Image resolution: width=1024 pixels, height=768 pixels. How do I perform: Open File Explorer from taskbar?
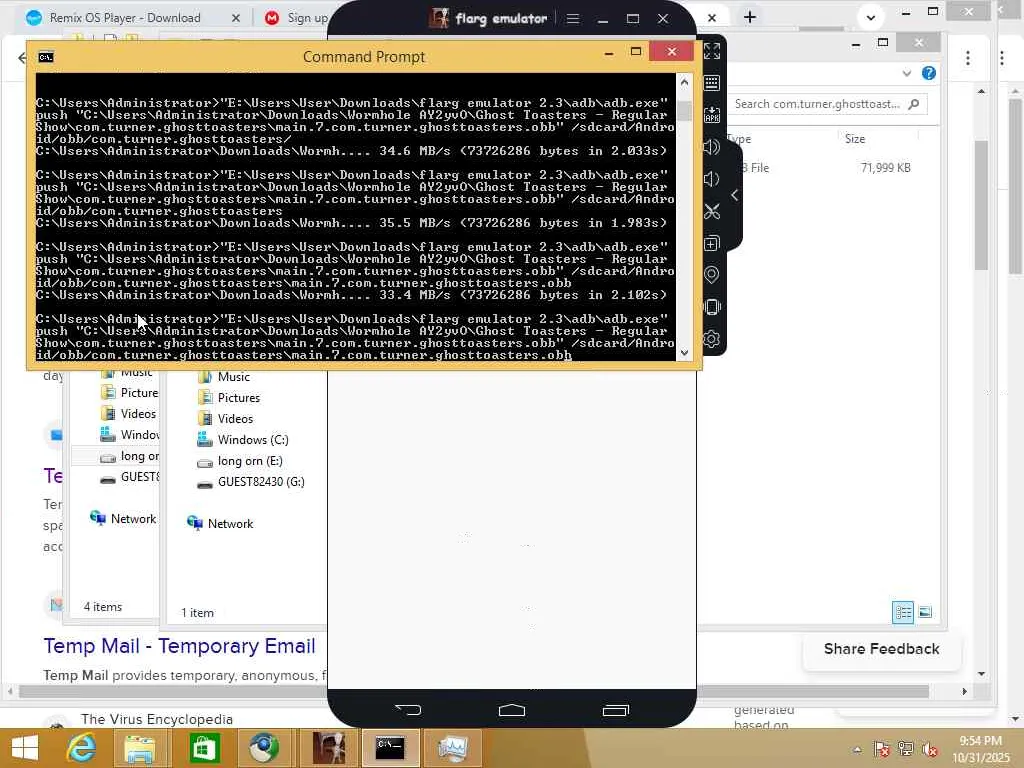140,748
